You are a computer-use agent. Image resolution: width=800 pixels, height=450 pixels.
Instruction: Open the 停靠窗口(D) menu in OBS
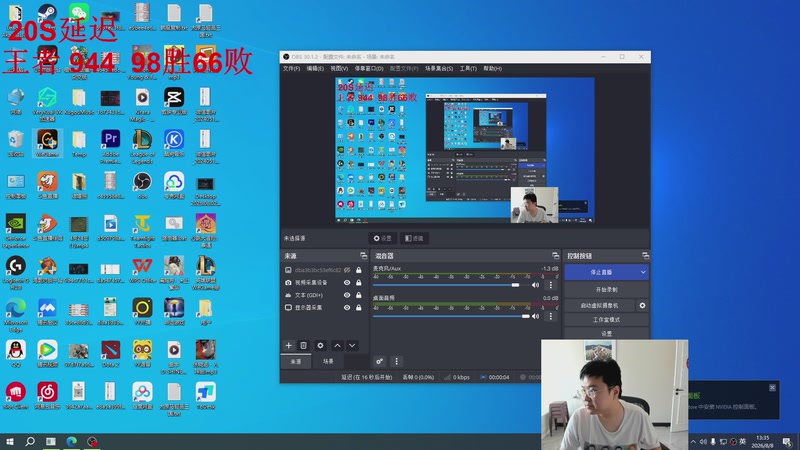[369, 68]
